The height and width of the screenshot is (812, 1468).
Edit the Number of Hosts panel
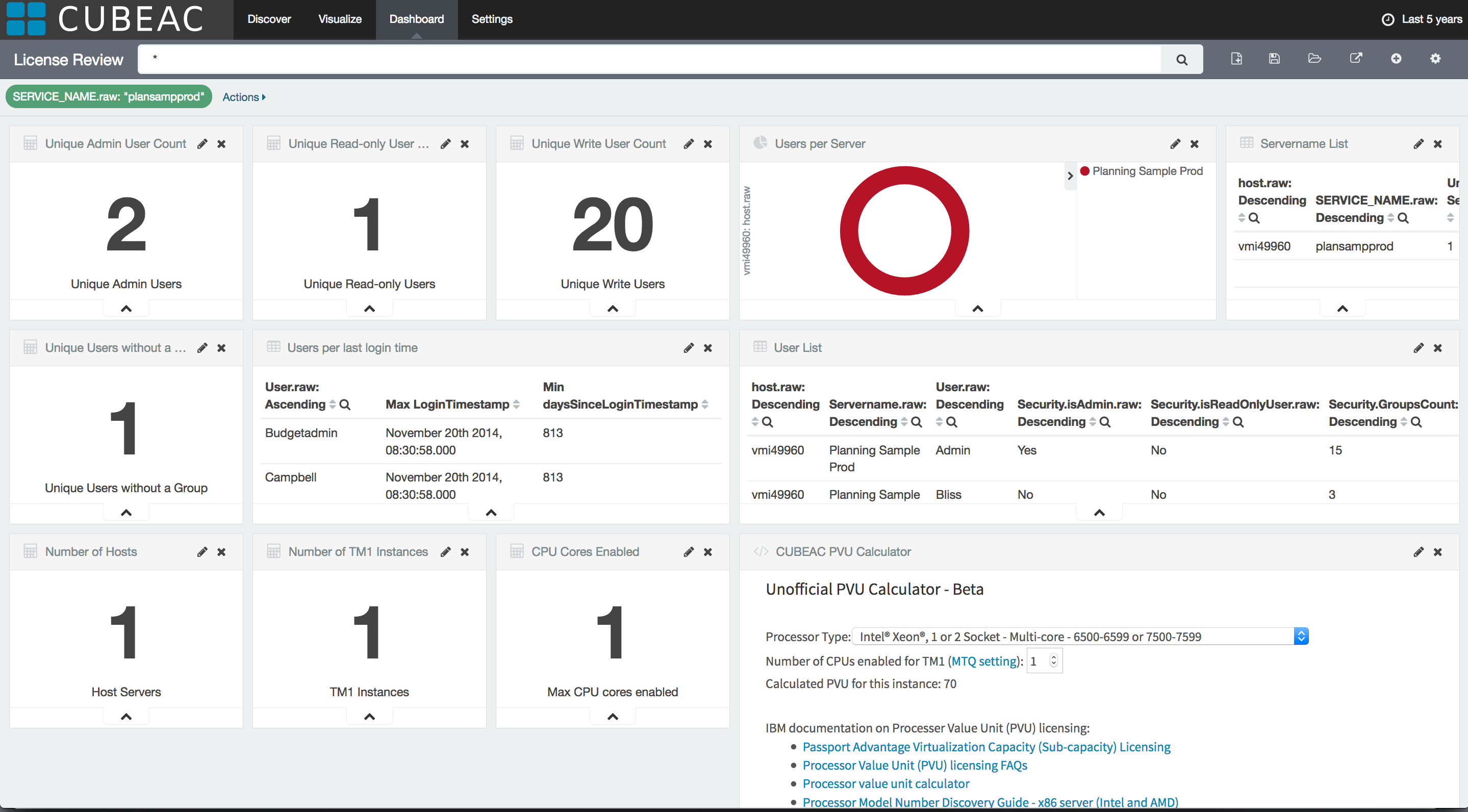tap(203, 552)
